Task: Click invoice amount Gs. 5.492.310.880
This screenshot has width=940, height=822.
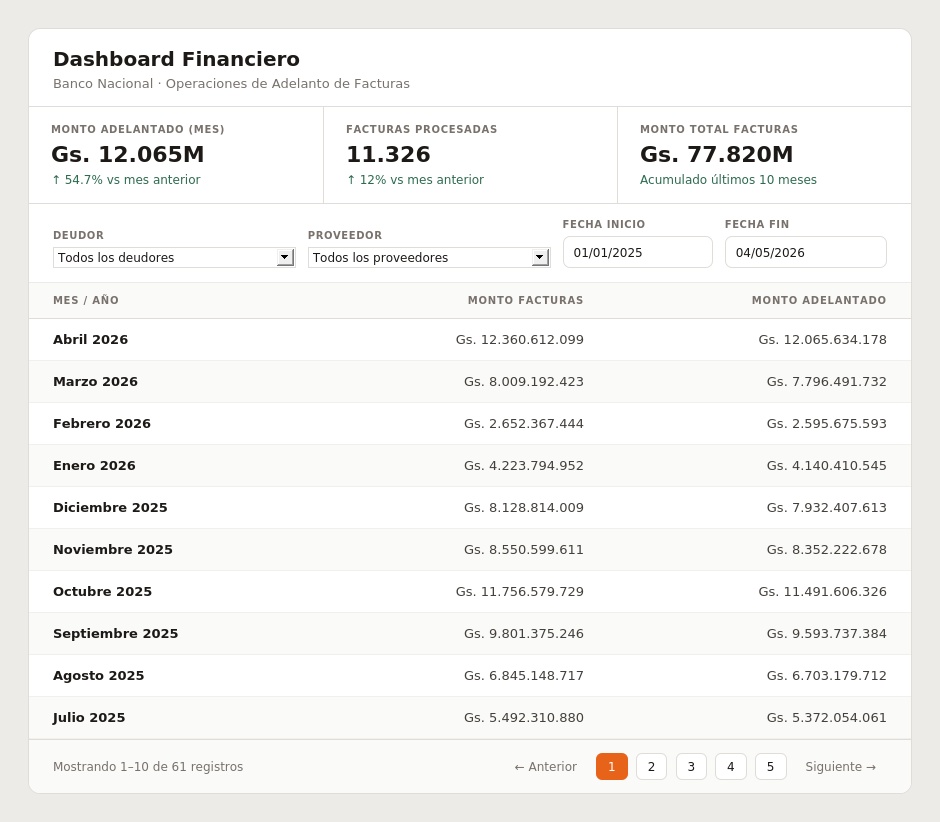Action: coord(523,717)
